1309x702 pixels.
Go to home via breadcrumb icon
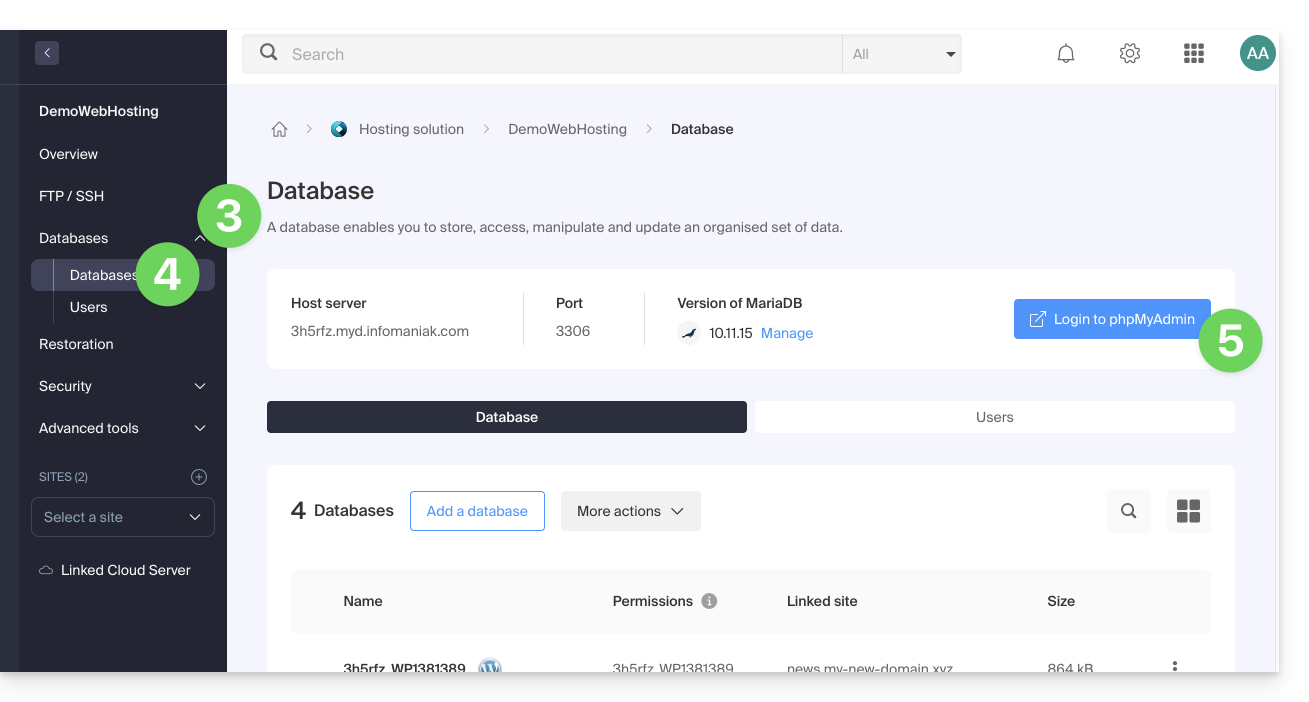point(280,129)
